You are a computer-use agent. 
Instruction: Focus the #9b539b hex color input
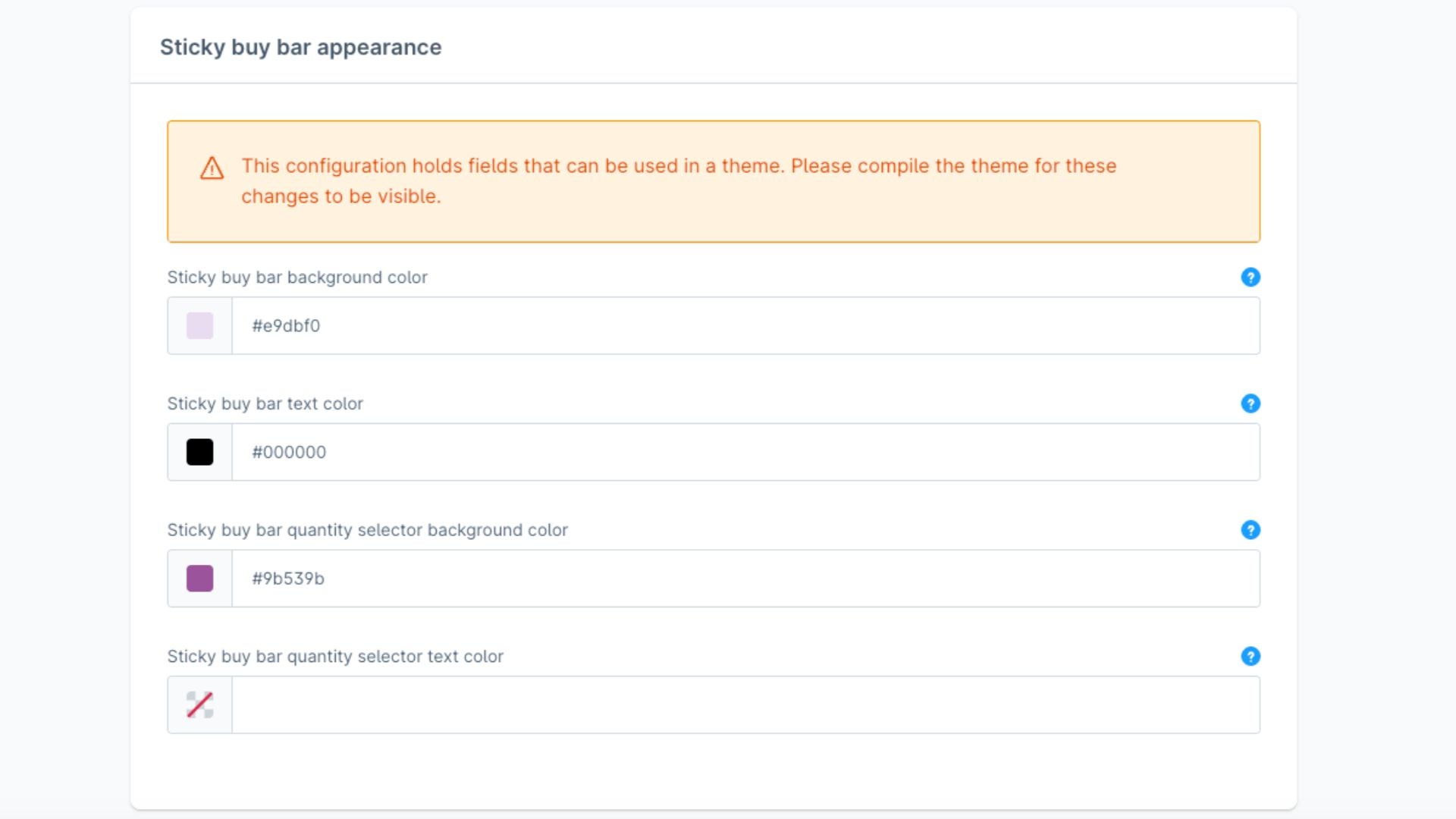[745, 579]
